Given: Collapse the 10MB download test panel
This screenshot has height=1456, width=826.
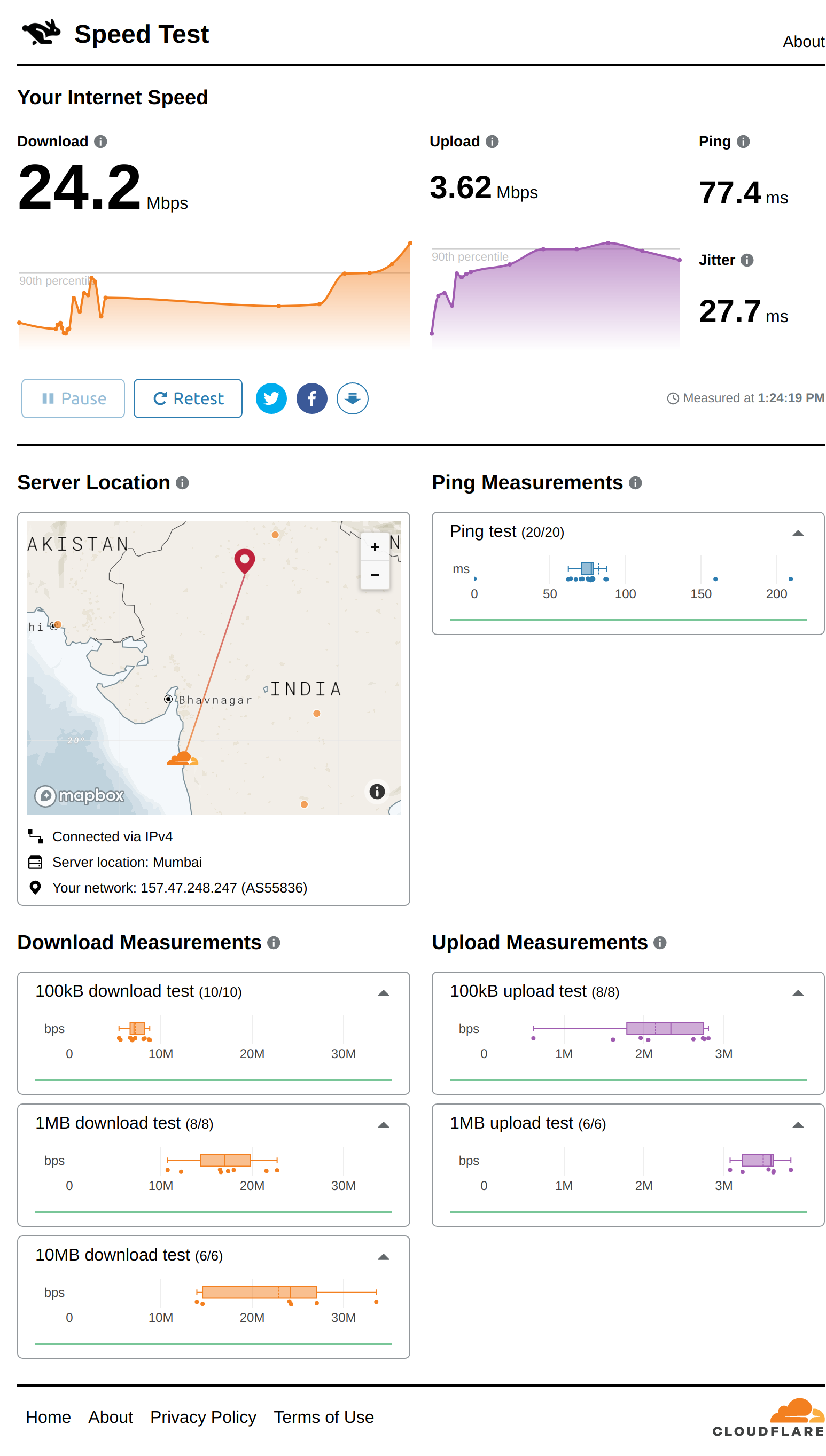Looking at the screenshot, I should [384, 1257].
